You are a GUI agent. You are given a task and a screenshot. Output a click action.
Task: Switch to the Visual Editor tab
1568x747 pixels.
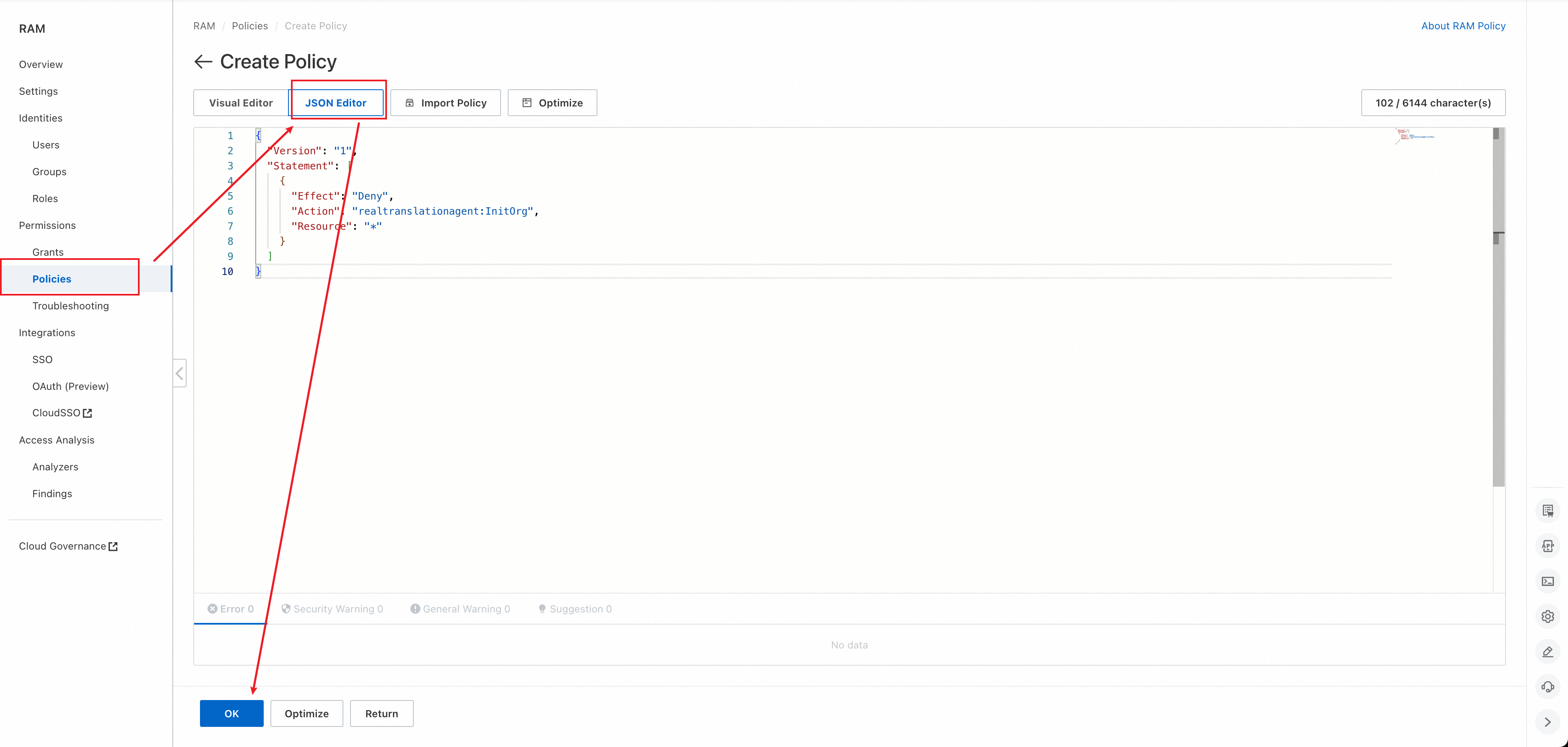tap(241, 103)
